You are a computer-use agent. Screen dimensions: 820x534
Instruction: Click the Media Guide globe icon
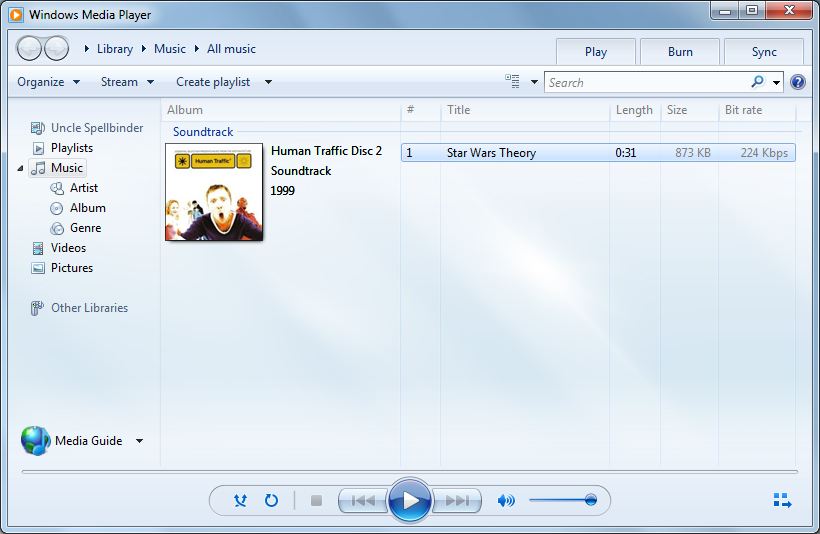coord(36,440)
